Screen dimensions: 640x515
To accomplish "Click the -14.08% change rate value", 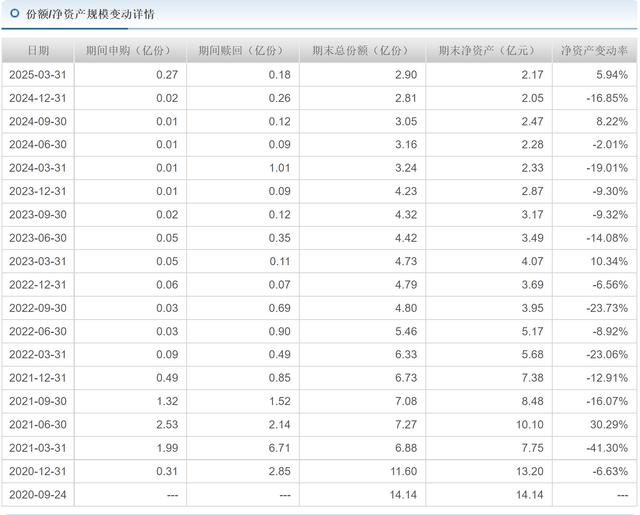I will [x=607, y=238].
